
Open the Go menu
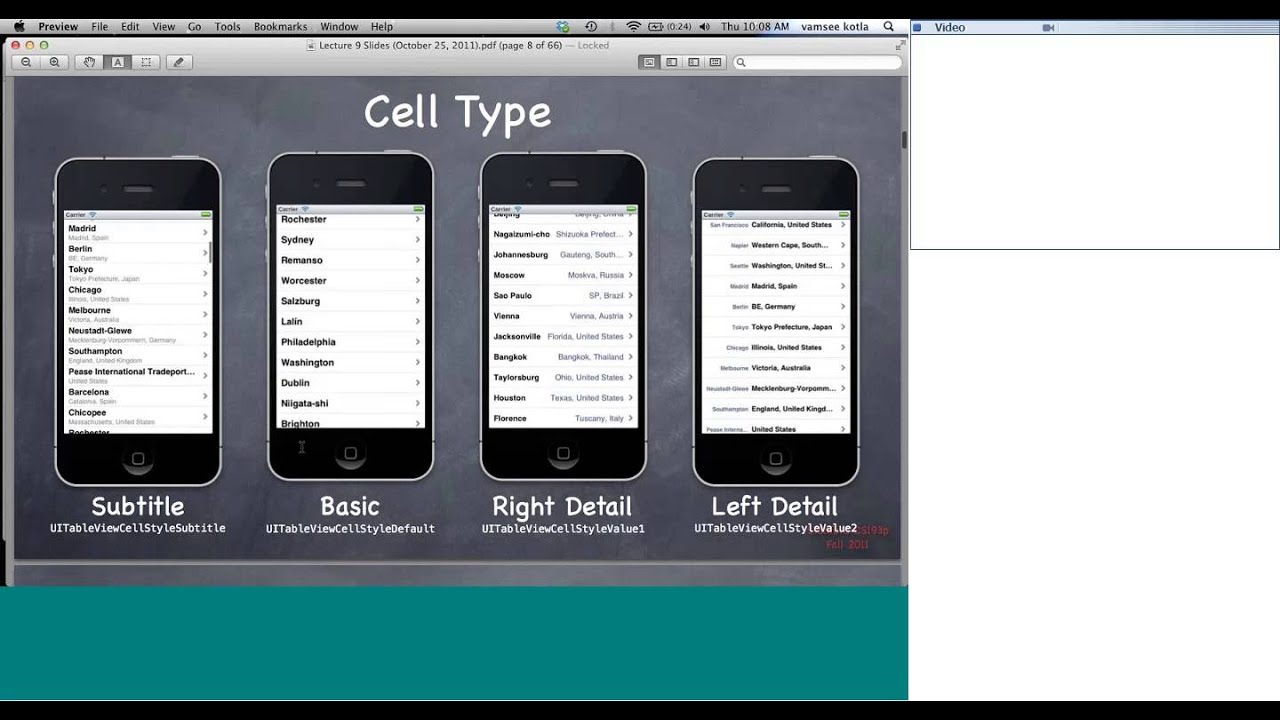(194, 27)
